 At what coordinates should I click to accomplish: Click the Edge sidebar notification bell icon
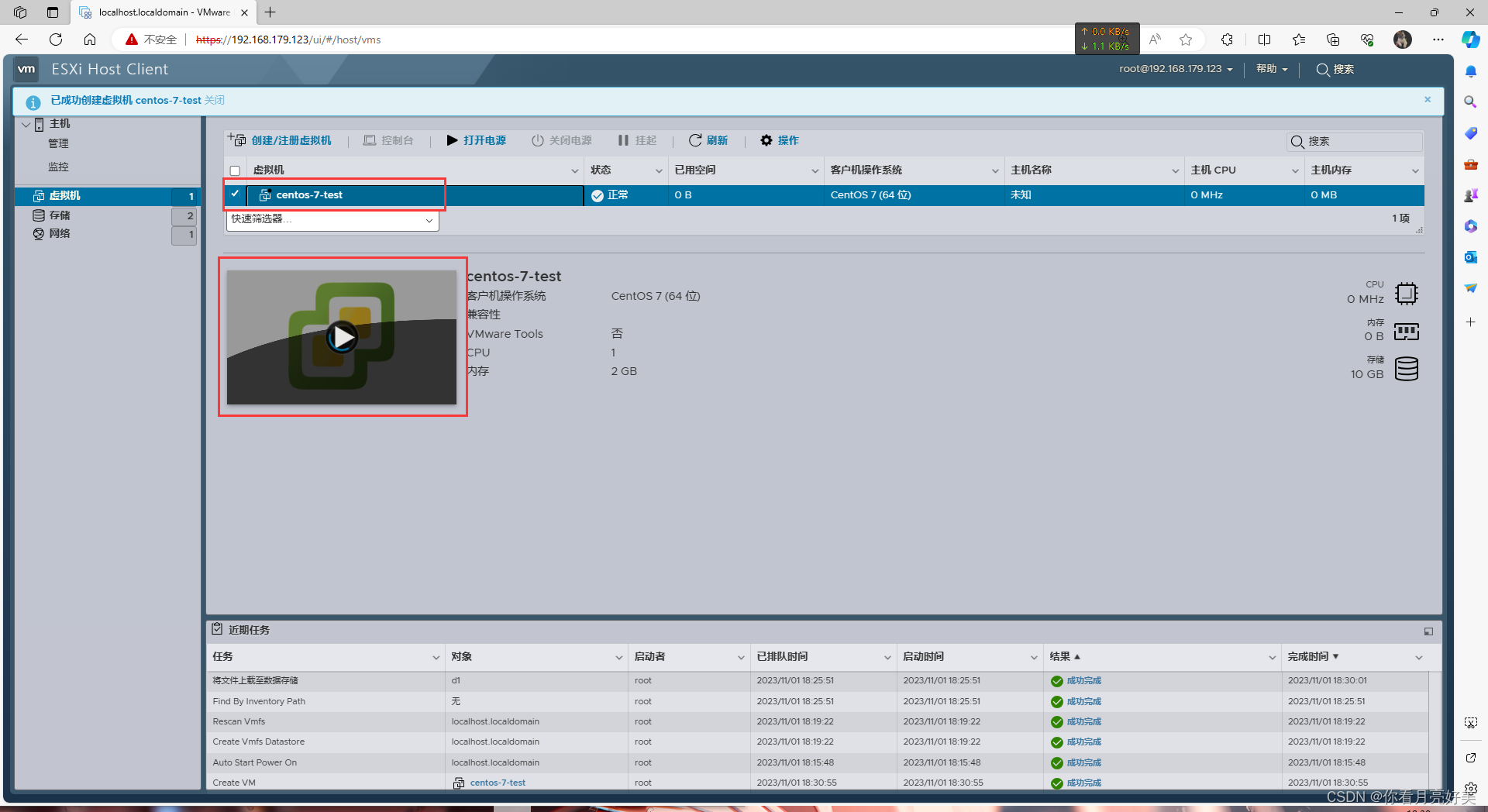point(1470,71)
